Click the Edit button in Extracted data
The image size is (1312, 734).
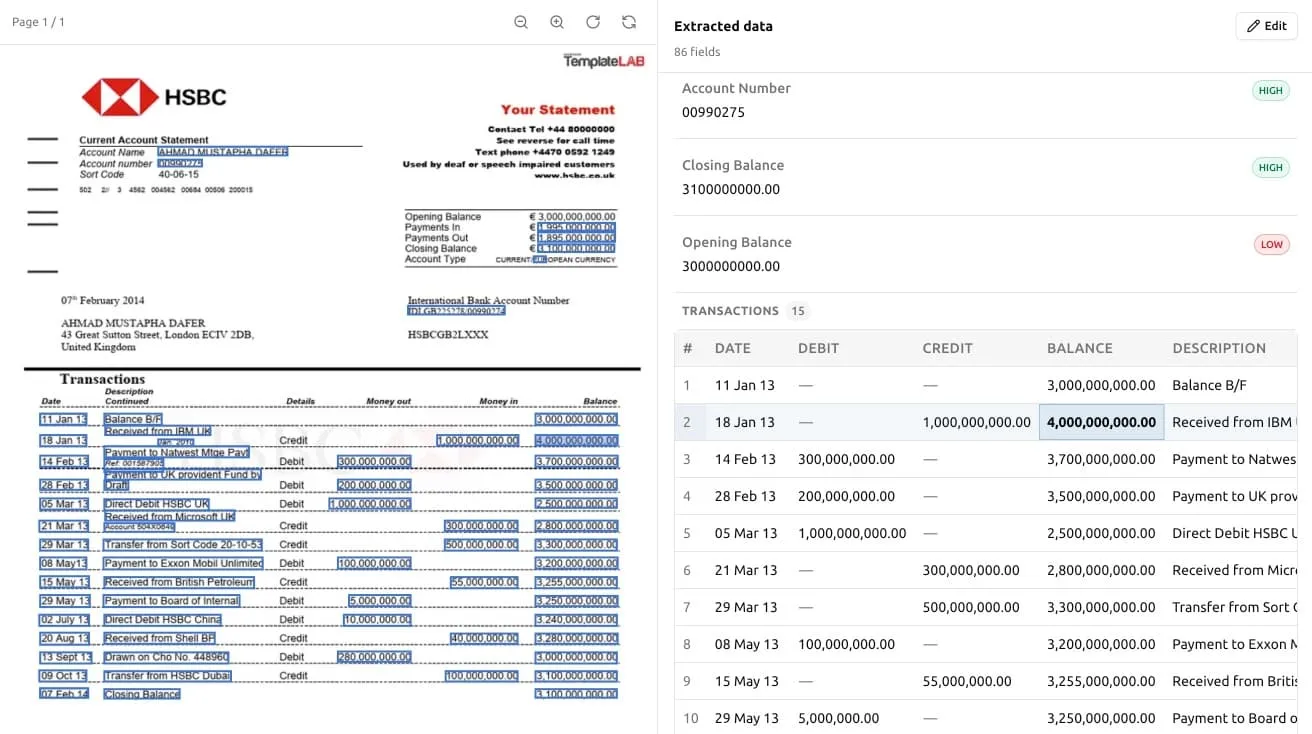tap(1267, 26)
